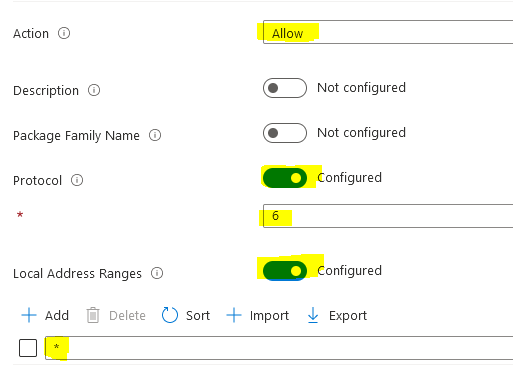This screenshot has width=513, height=367.
Task: Click the Action info icon
Action: pyautogui.click(x=64, y=33)
